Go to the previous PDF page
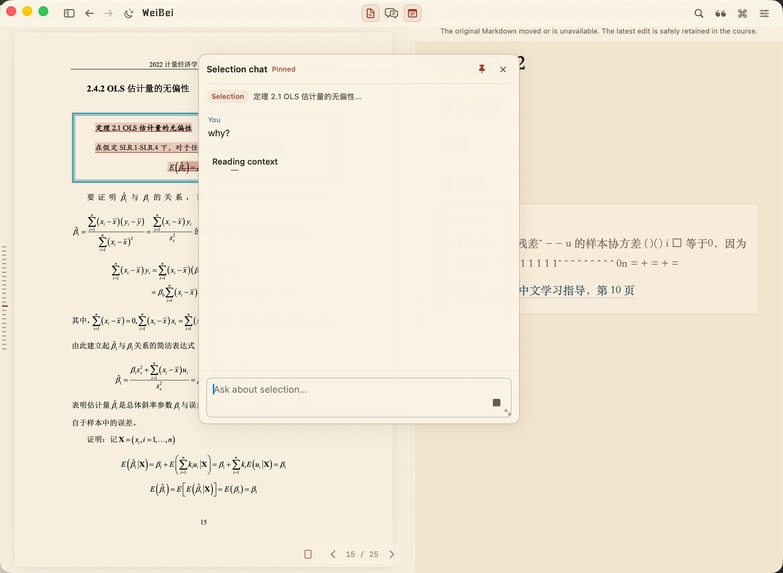The height and width of the screenshot is (573, 783). (x=333, y=554)
